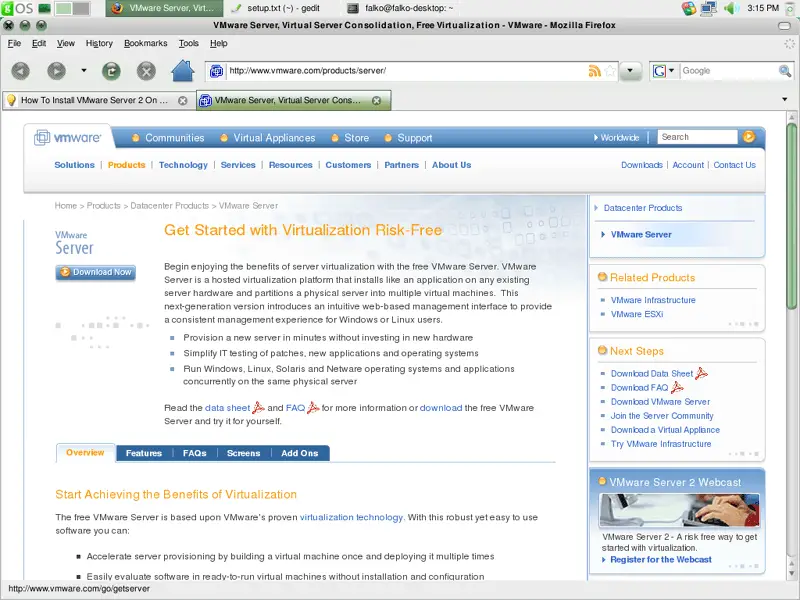The image size is (800, 600).
Task: Open the network monitor tray icon
Action: [x=709, y=8]
